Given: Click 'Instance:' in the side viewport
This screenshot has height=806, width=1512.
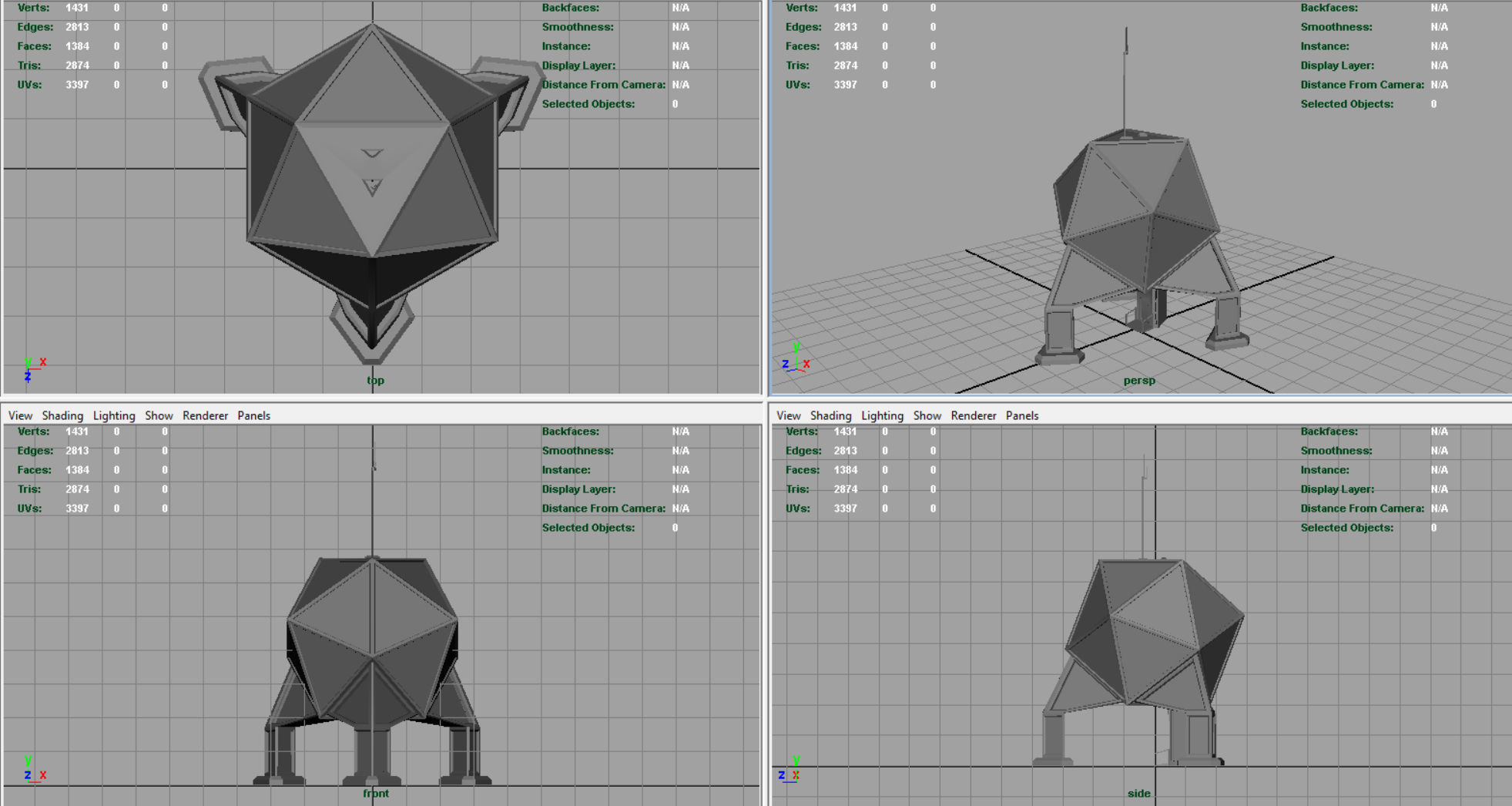Looking at the screenshot, I should tap(1325, 470).
